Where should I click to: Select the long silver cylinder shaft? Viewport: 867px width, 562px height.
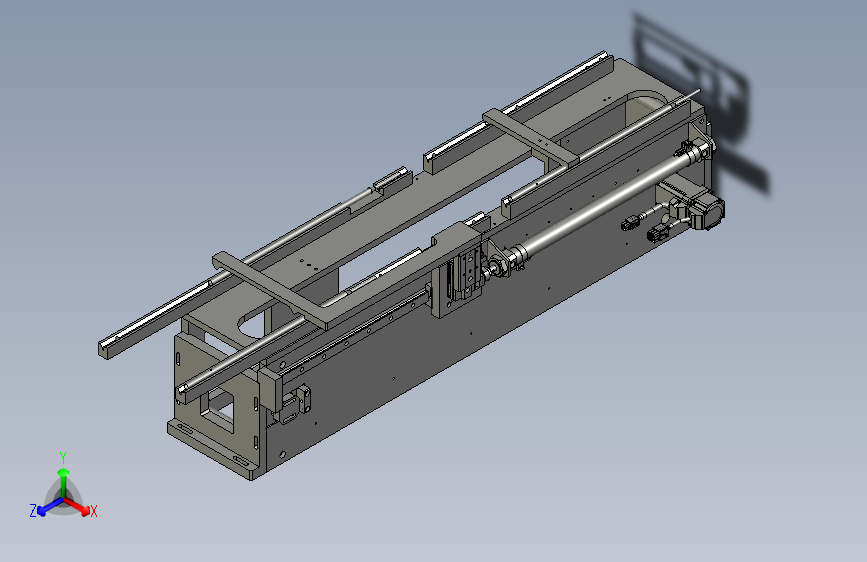tap(604, 202)
